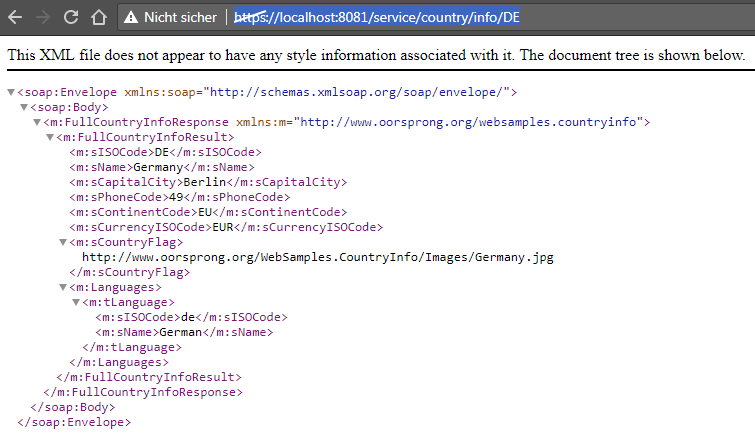Reload the current page
Image resolution: width=755 pixels, height=443 pixels.
70,17
